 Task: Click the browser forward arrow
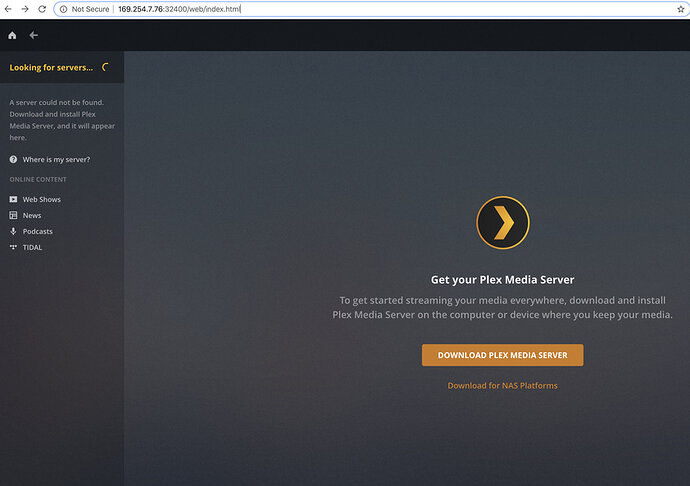pyautogui.click(x=25, y=9)
